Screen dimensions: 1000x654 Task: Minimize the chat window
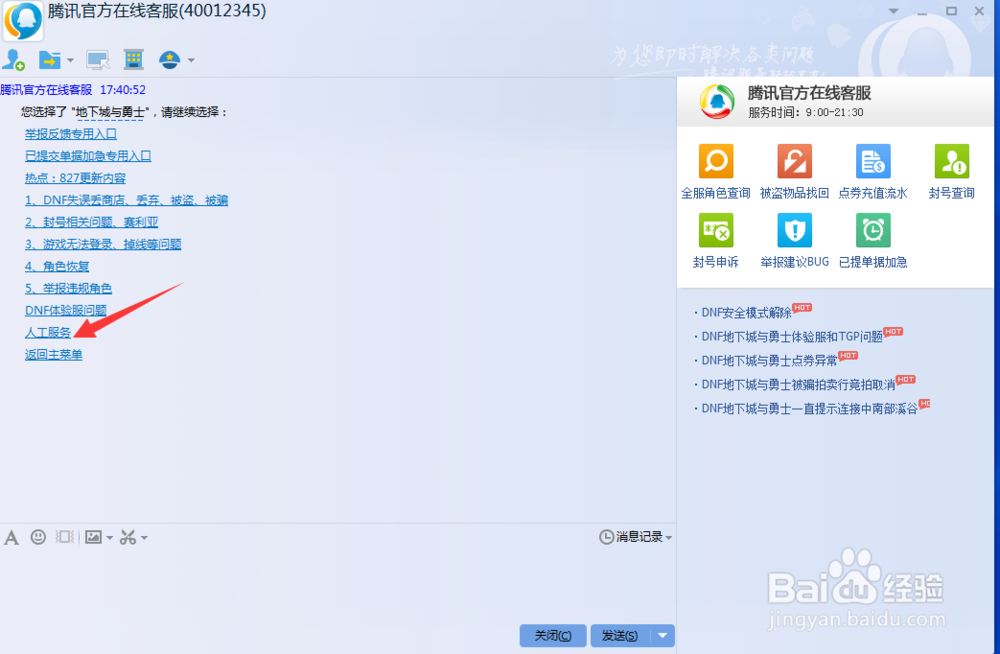click(x=922, y=11)
